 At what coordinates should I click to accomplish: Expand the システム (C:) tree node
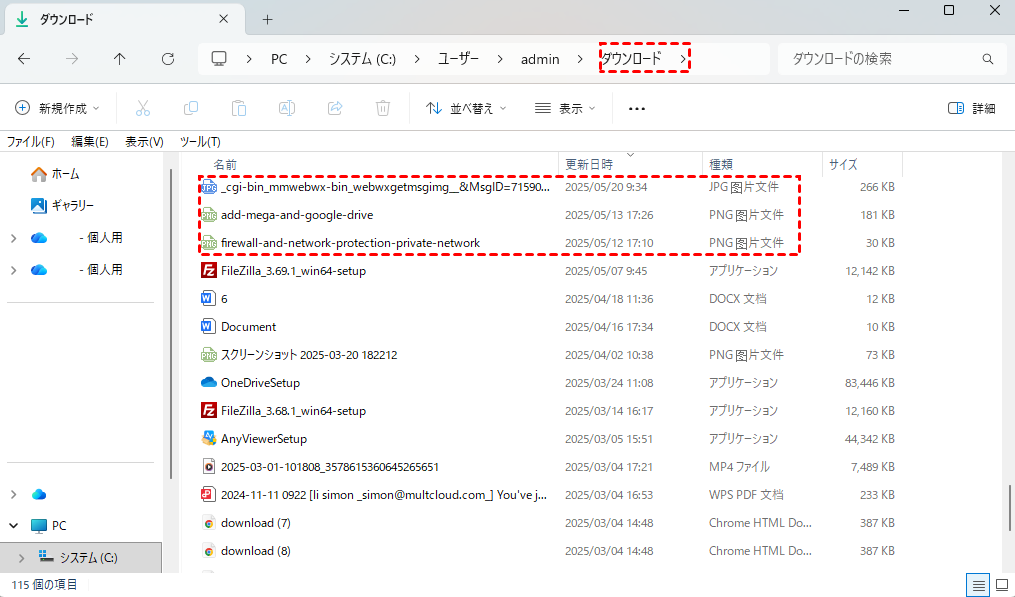coord(23,557)
